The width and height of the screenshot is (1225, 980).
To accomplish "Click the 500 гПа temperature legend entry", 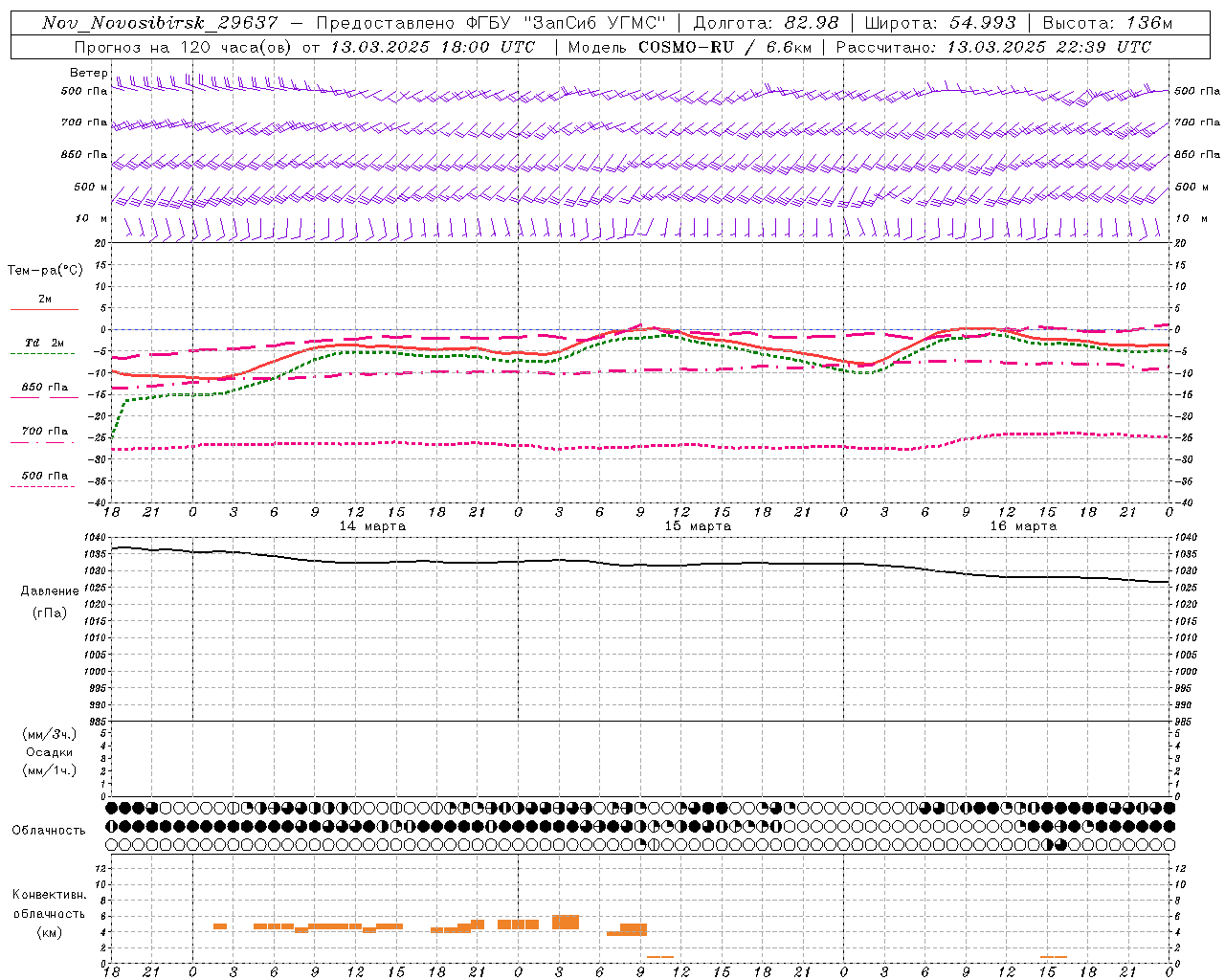I will click(x=45, y=476).
